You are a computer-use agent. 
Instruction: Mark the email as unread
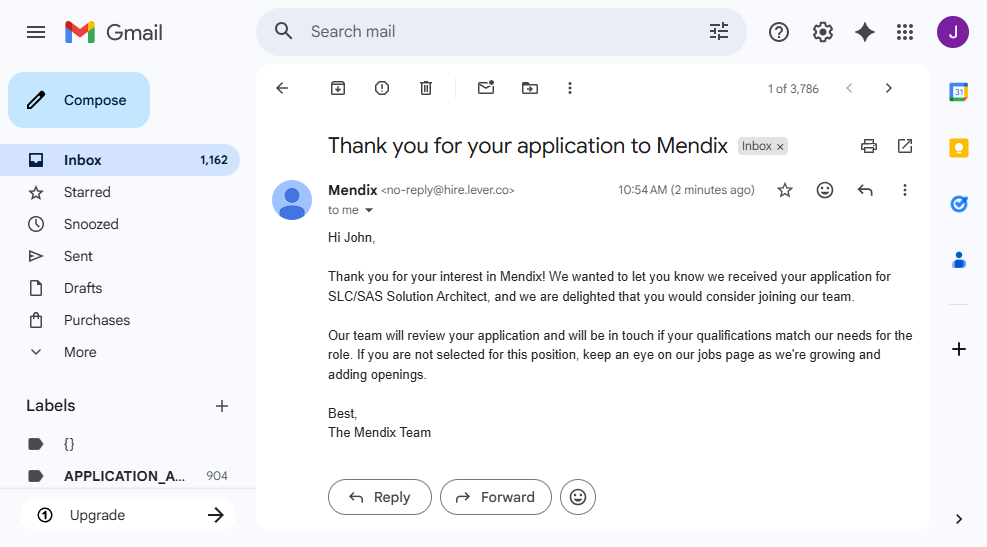pyautogui.click(x=486, y=88)
